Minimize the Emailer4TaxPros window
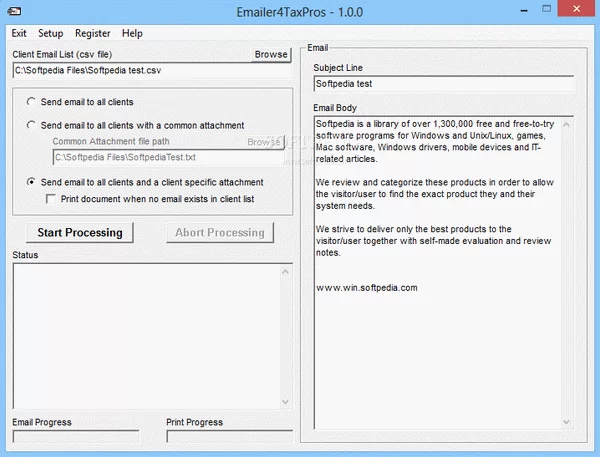 point(524,10)
